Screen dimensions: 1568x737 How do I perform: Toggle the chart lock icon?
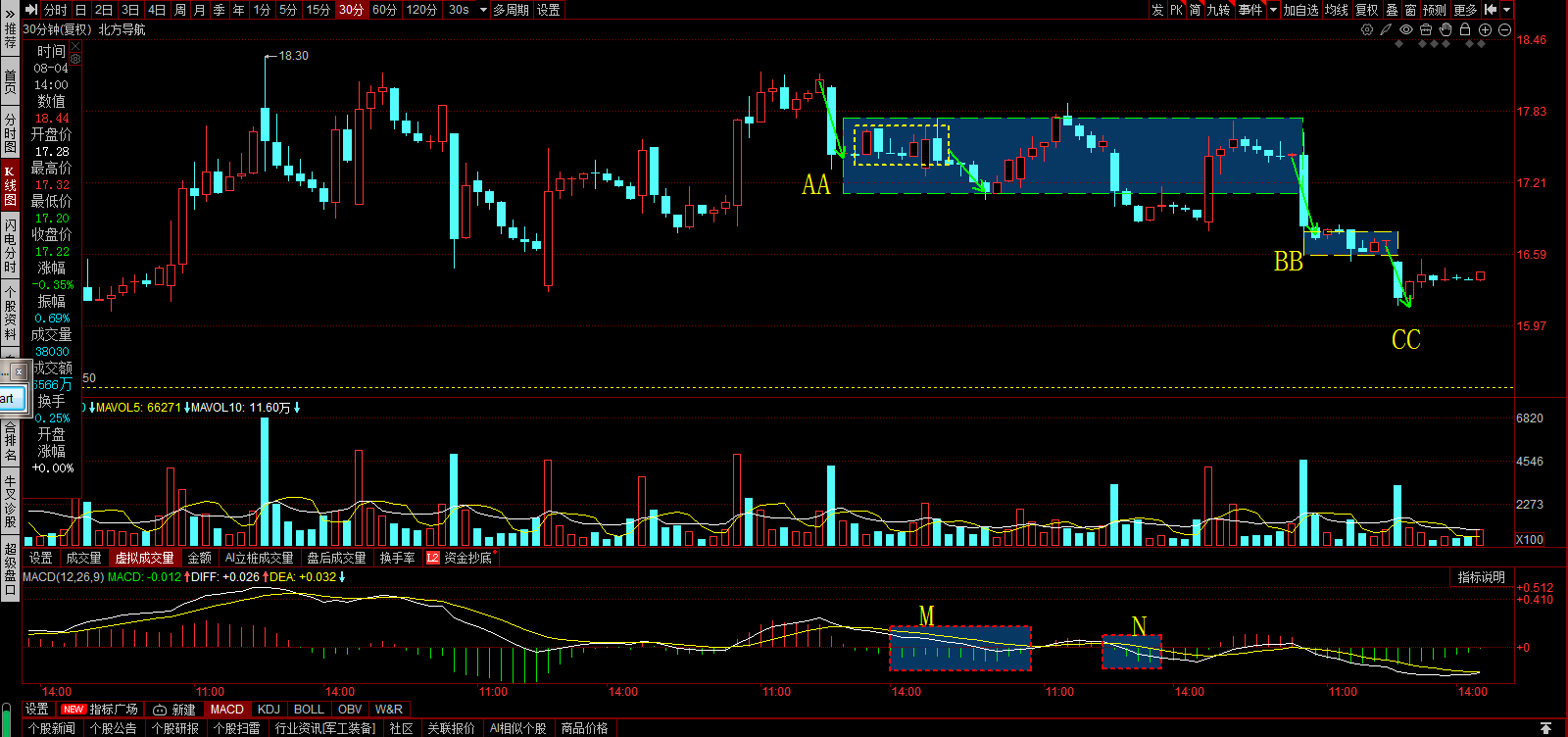click(1465, 29)
